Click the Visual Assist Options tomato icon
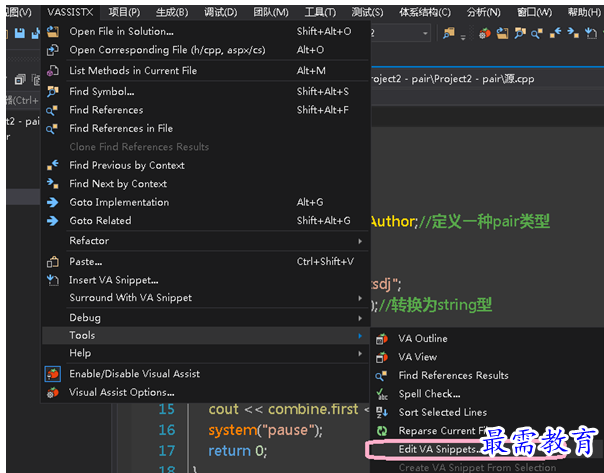604x473 pixels. coord(53,392)
